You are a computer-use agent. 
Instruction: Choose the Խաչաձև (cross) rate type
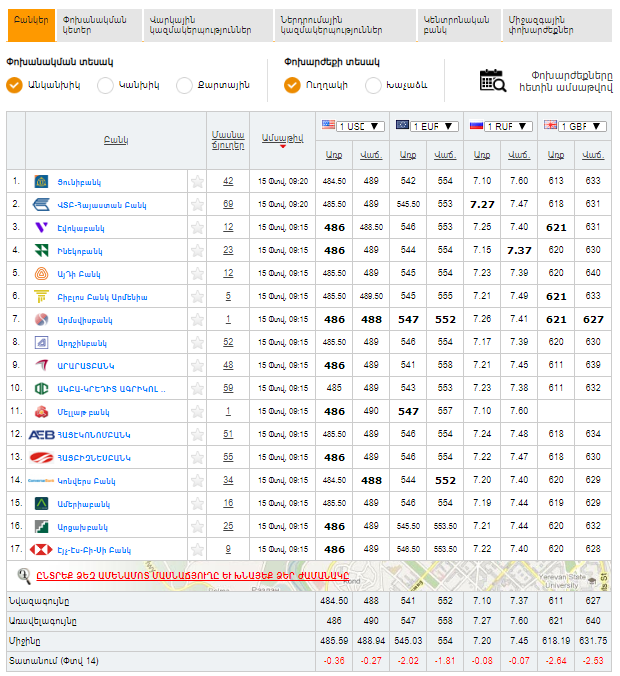pyautogui.click(x=373, y=85)
